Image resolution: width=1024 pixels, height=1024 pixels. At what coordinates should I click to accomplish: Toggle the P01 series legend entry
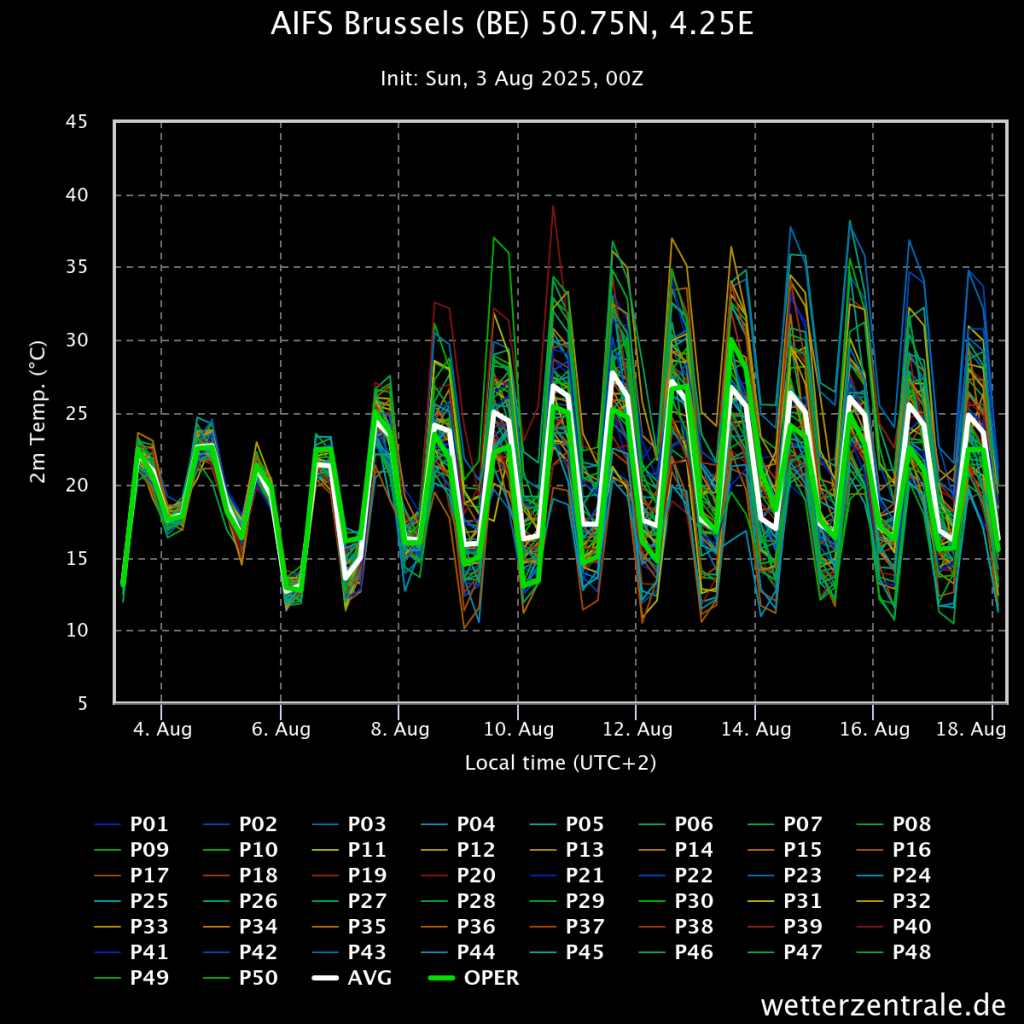tap(132, 824)
